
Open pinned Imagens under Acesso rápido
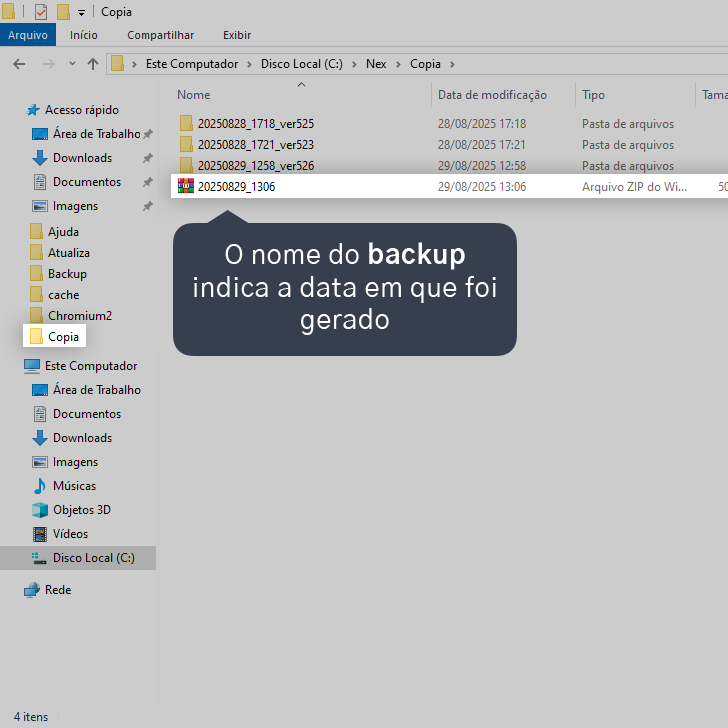[75, 206]
